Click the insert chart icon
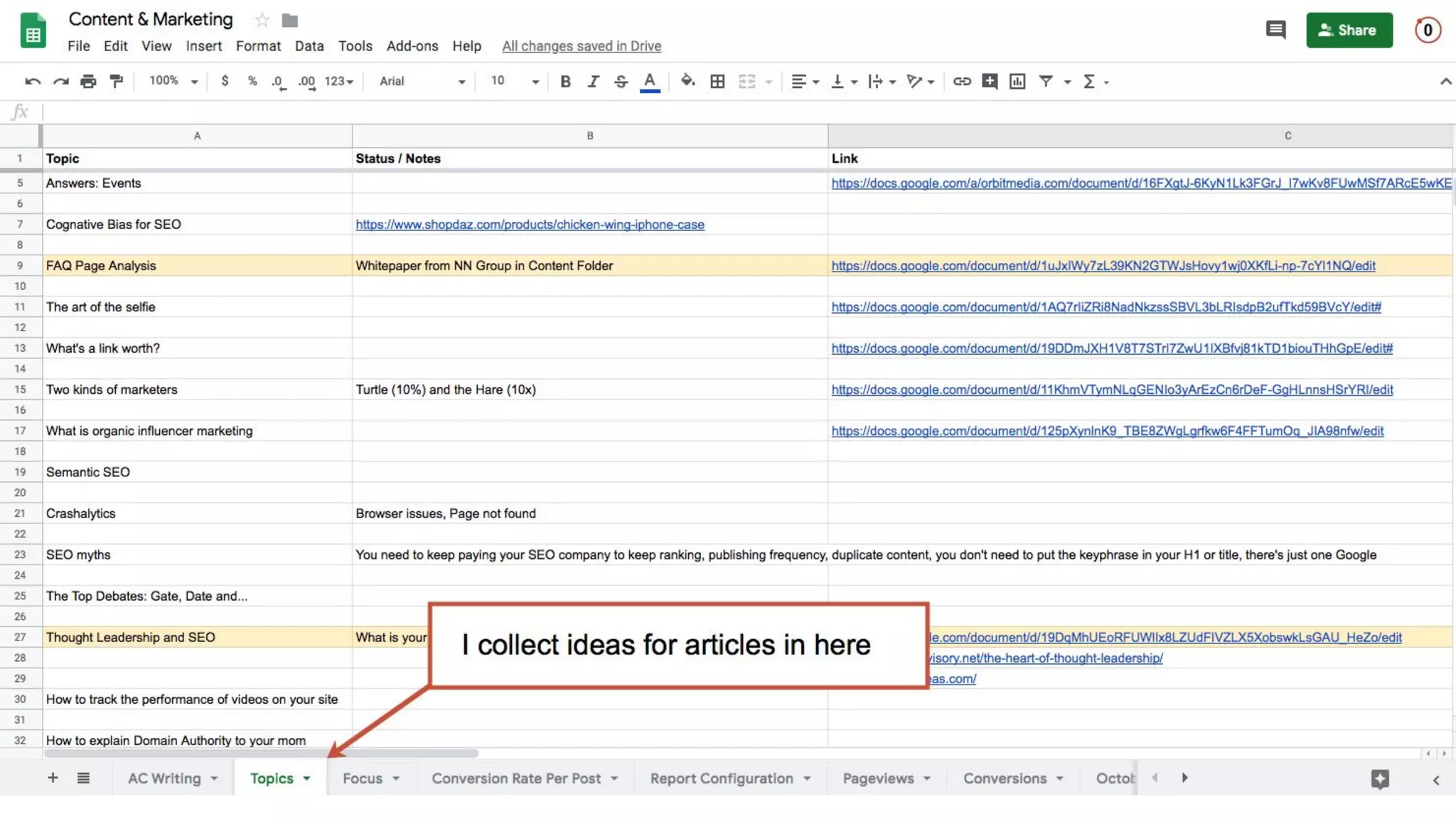The width and height of the screenshot is (1456, 819). coord(1017,81)
